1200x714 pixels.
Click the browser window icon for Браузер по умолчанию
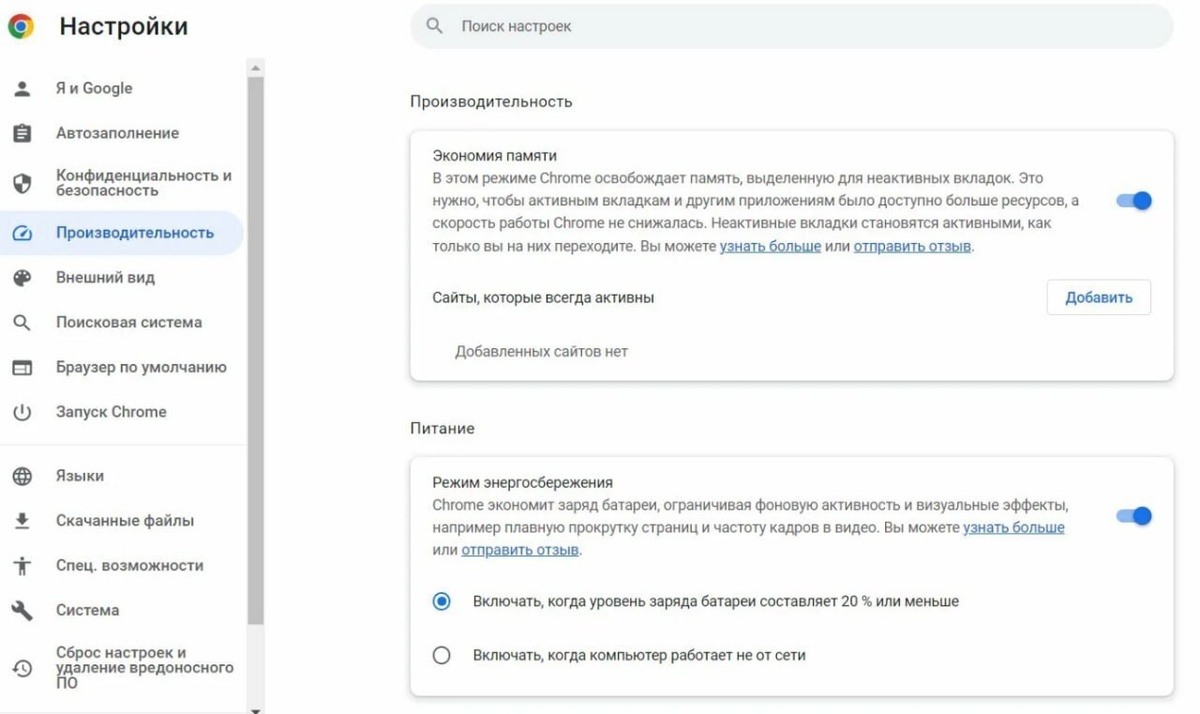[22, 368]
